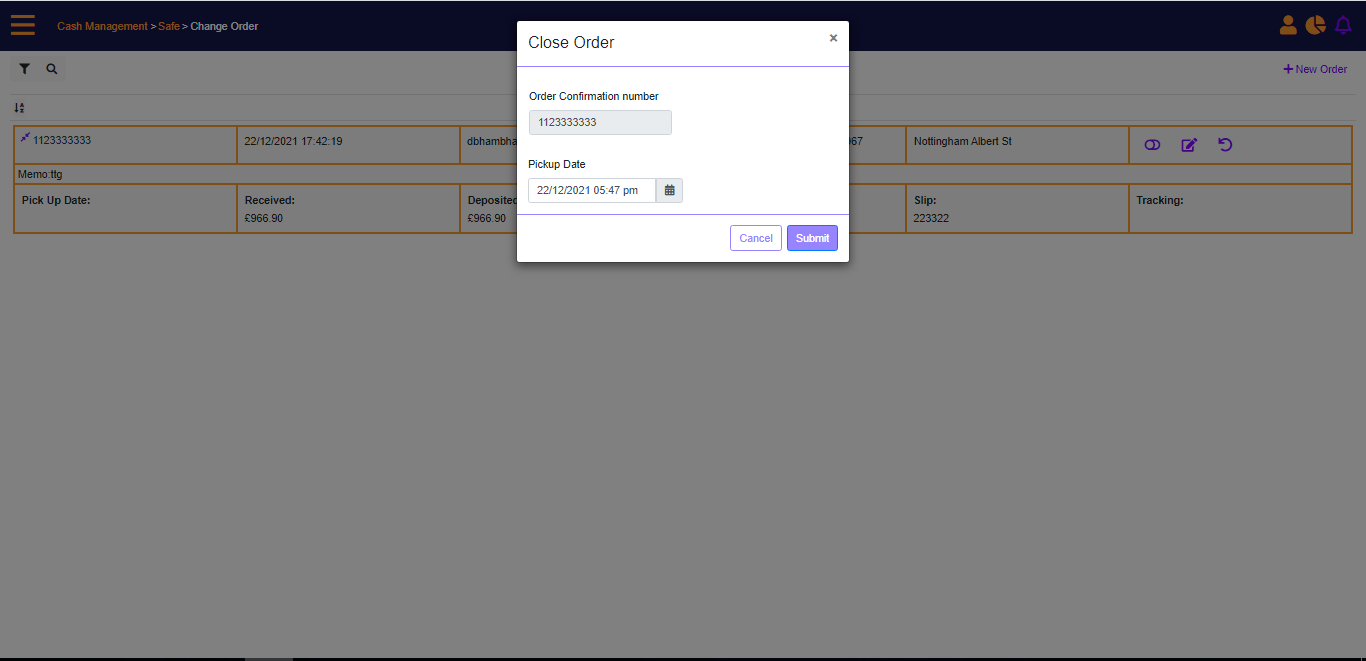The width and height of the screenshot is (1366, 661).
Task: Click the sort order icon
Action: pyautogui.click(x=19, y=108)
